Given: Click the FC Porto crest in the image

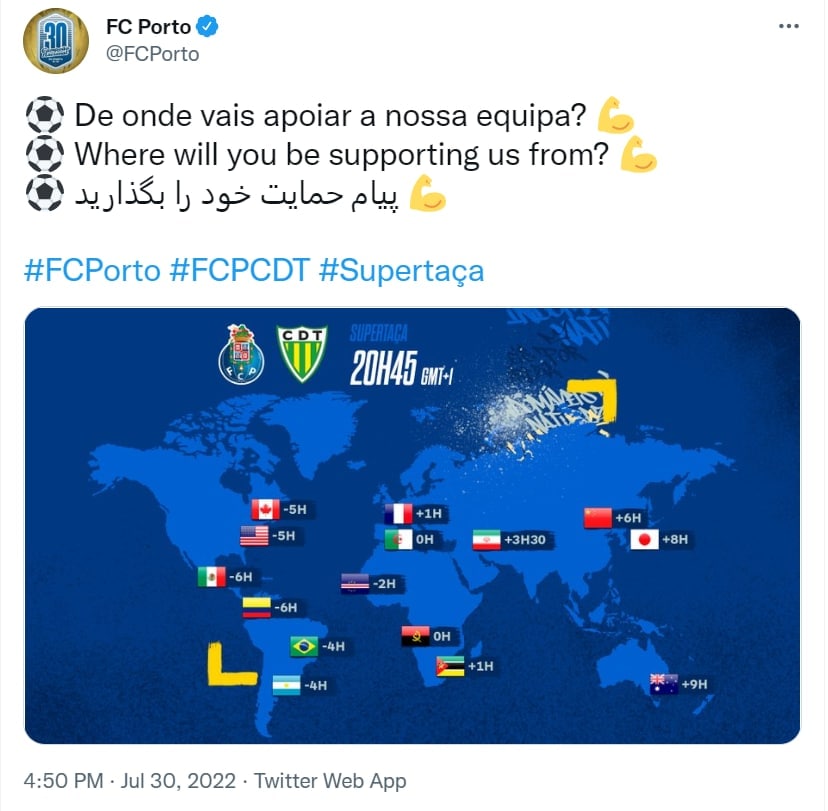Looking at the screenshot, I should pyautogui.click(x=241, y=354).
